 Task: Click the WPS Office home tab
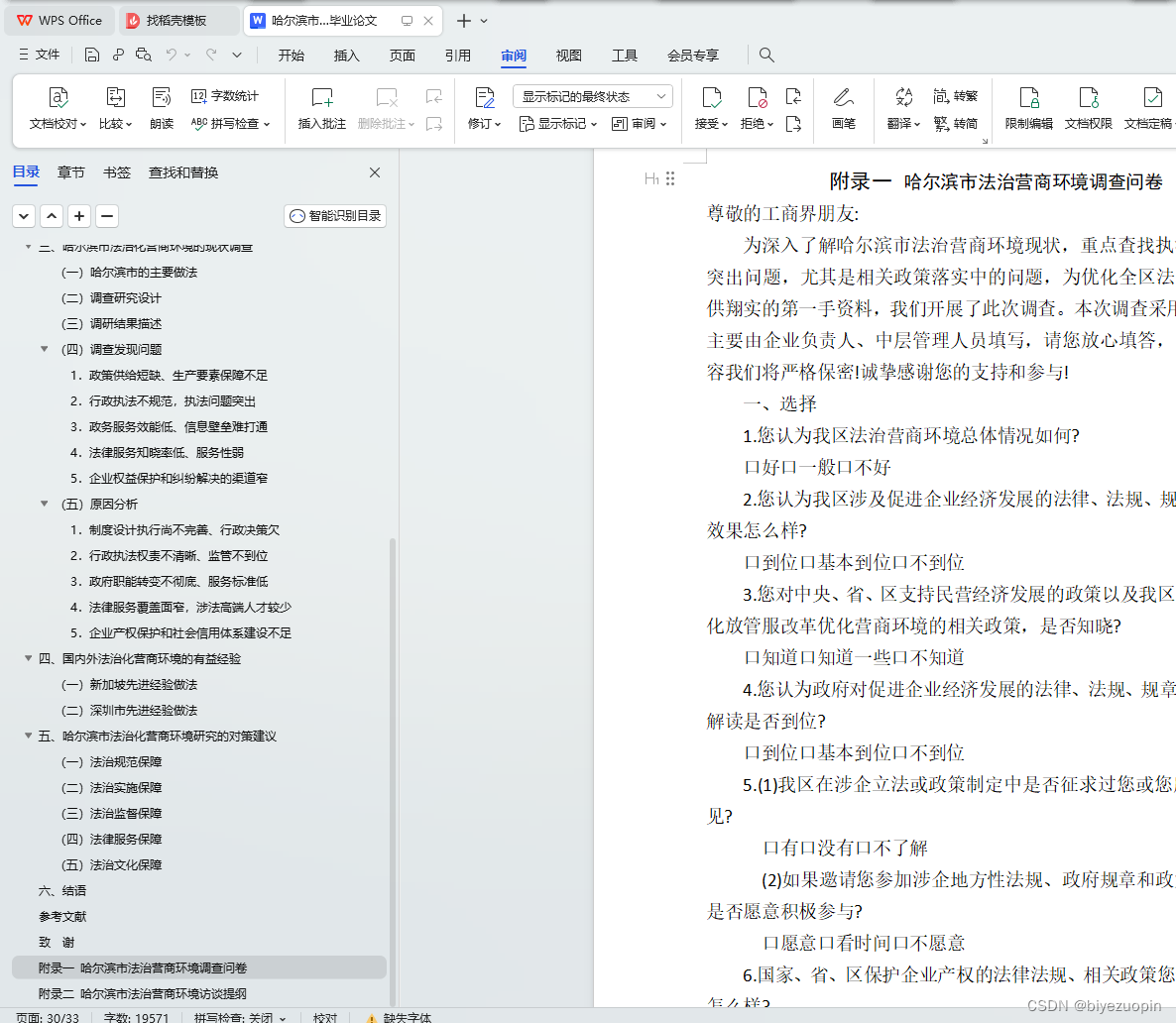[60, 21]
